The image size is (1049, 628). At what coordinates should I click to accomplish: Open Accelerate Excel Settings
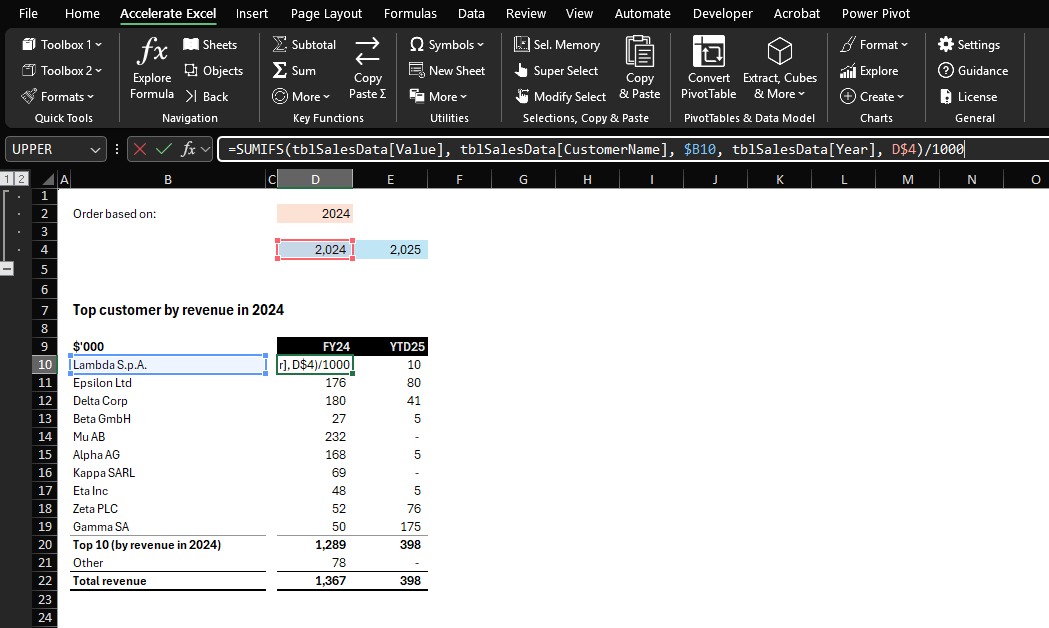969,44
